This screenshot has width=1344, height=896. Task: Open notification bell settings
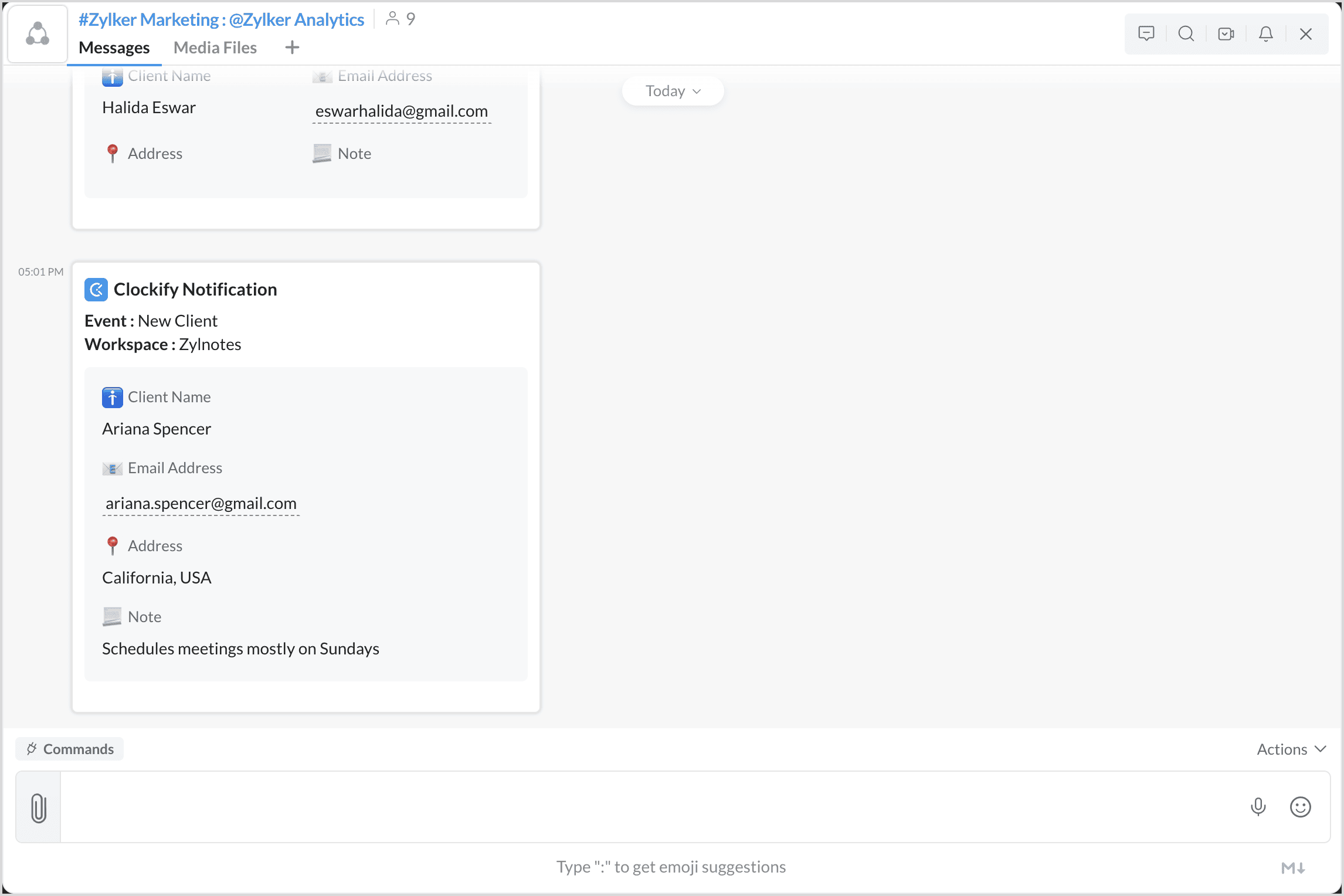click(x=1265, y=33)
